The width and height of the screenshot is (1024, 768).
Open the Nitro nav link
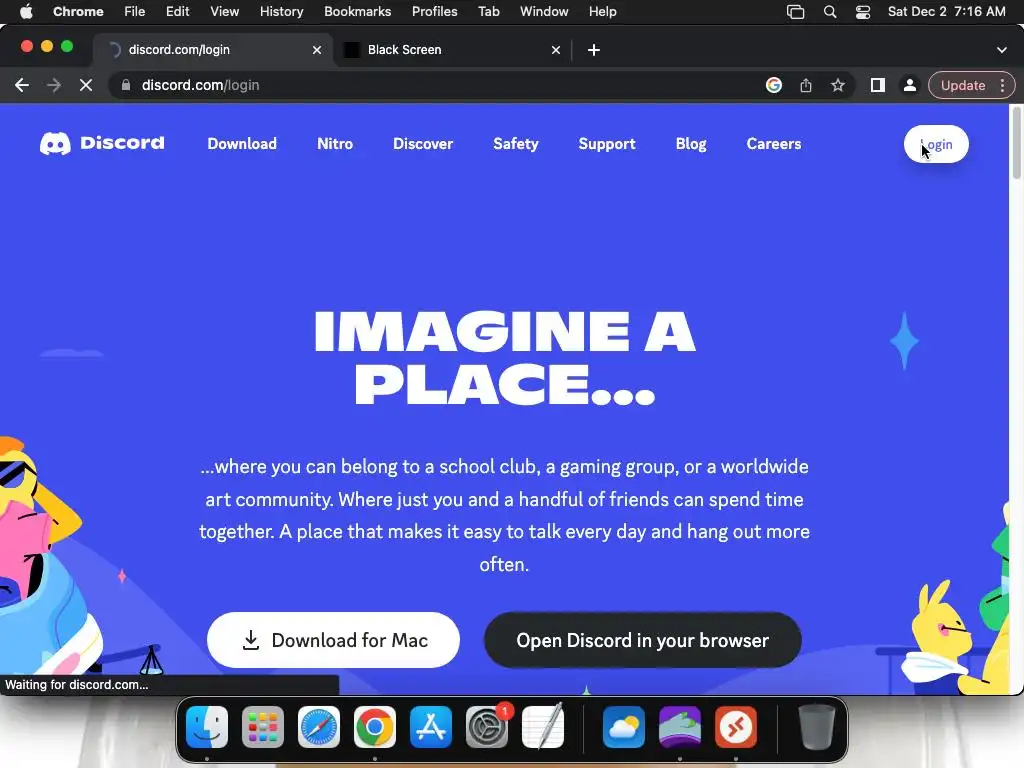click(335, 144)
